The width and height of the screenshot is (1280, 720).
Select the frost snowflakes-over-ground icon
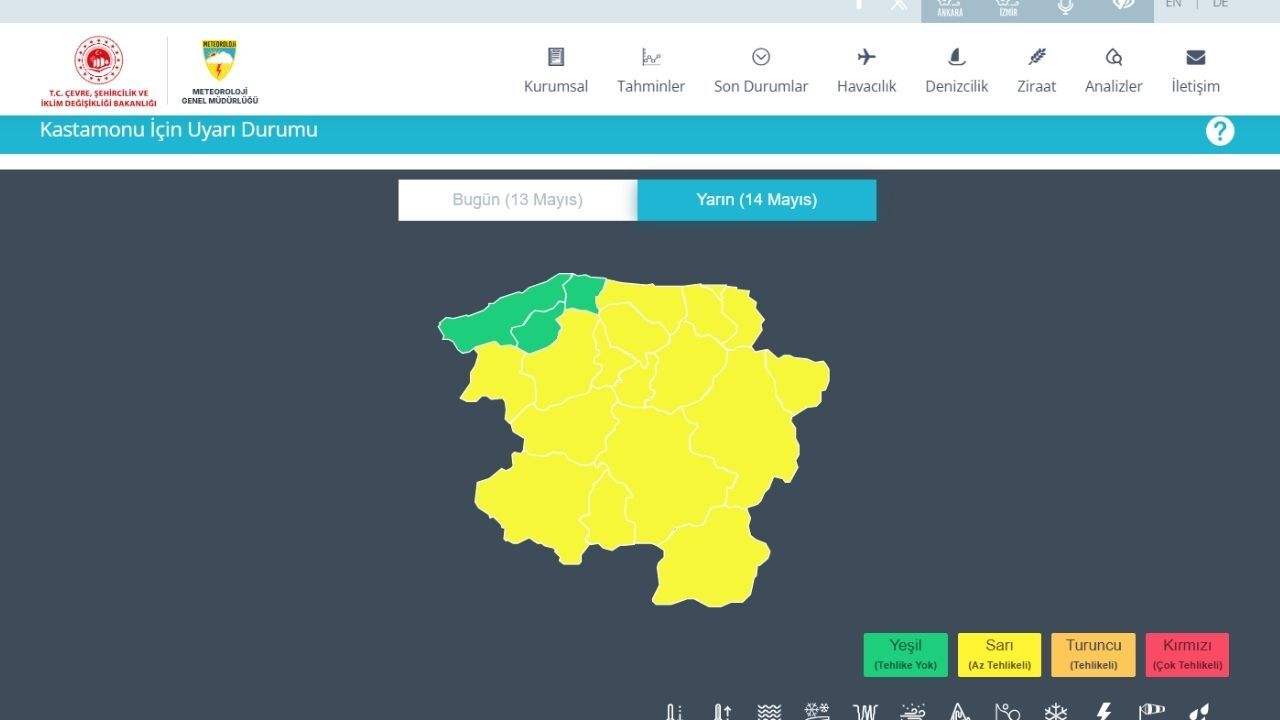pyautogui.click(x=817, y=712)
